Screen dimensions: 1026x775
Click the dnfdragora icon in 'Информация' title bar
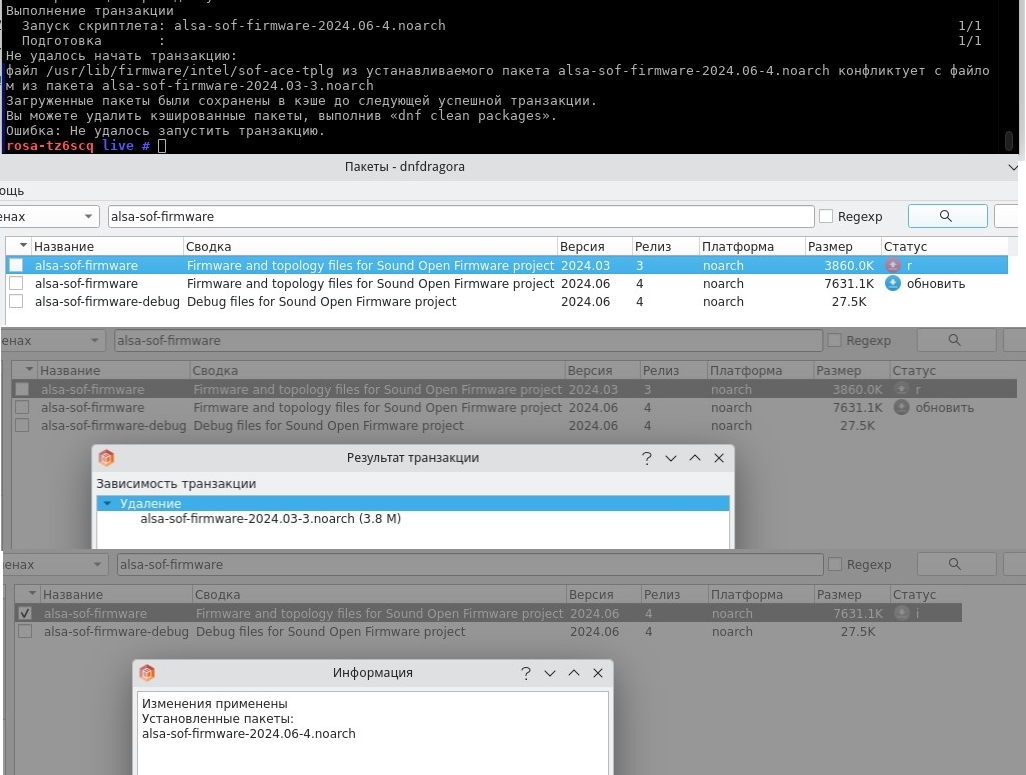(x=147, y=673)
